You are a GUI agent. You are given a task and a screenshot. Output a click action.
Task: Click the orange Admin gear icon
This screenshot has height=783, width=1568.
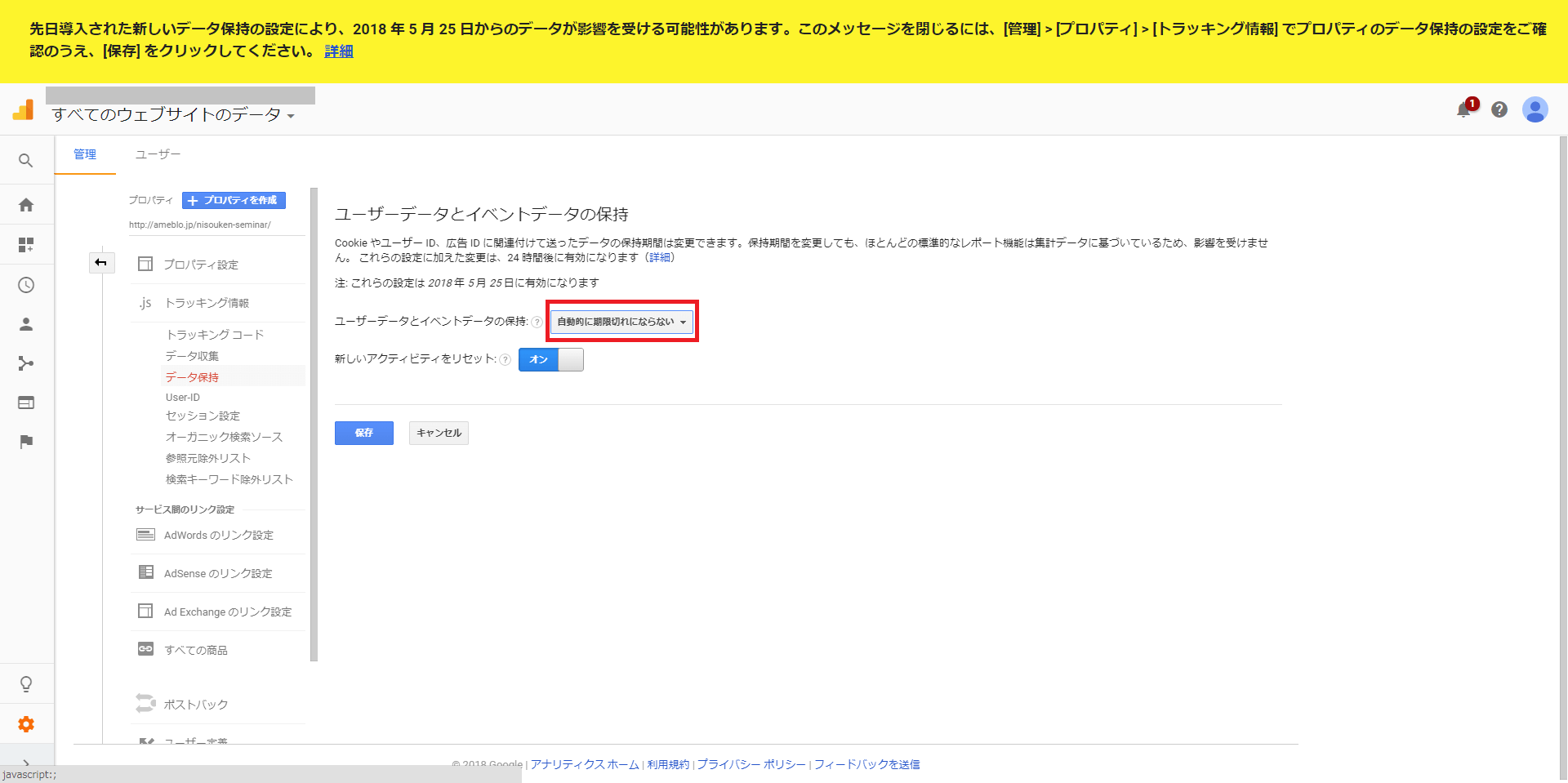pos(26,724)
